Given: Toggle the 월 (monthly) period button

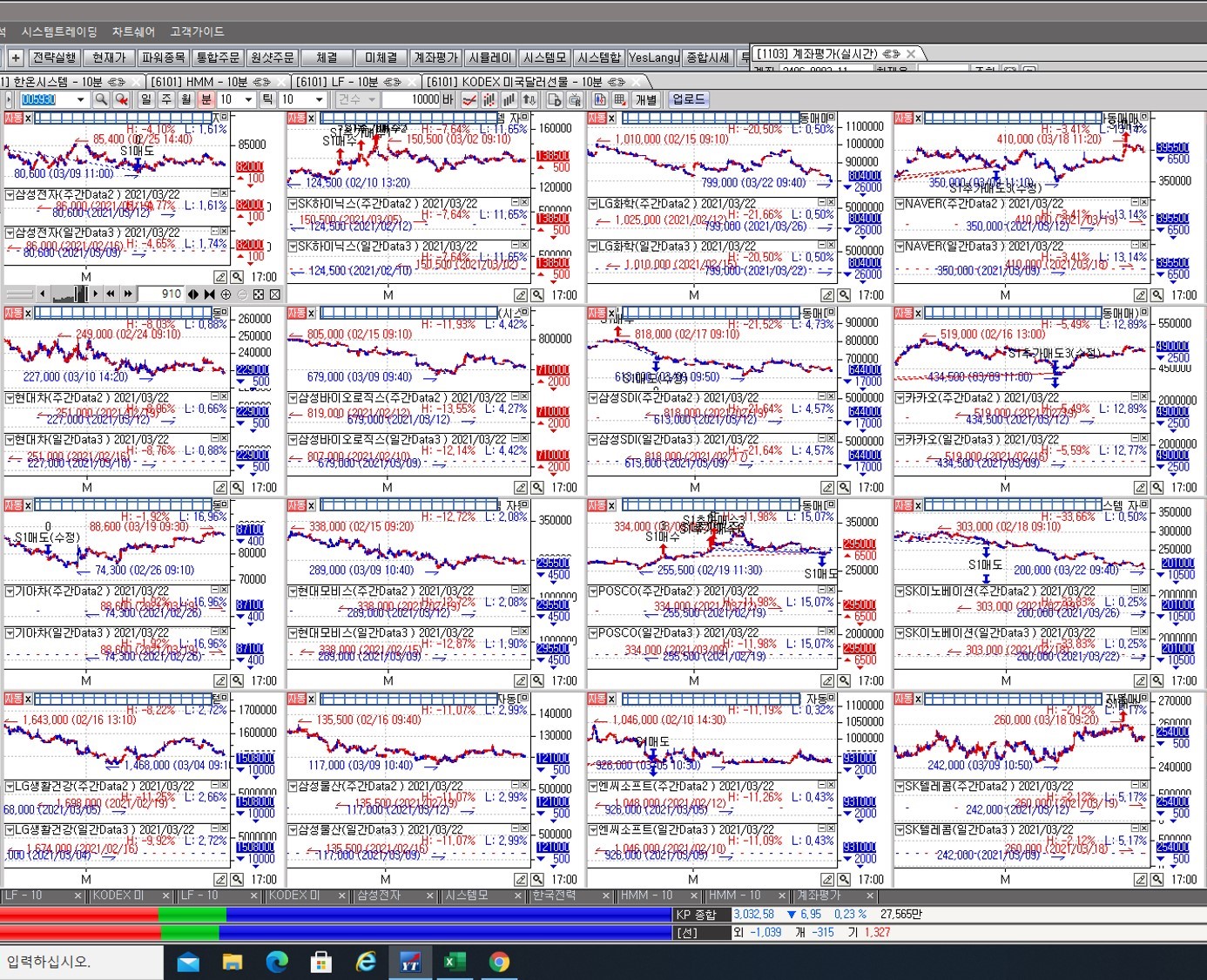Looking at the screenshot, I should click(x=186, y=100).
